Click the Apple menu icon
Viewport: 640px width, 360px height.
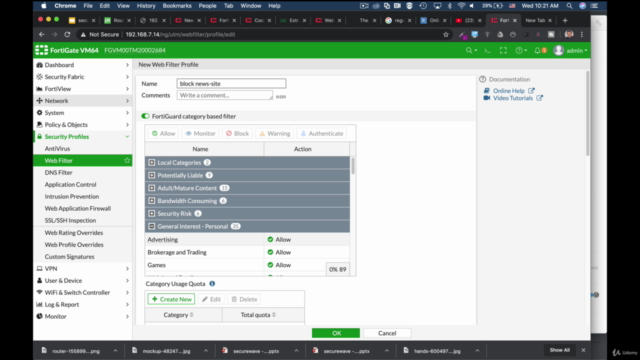(x=44, y=6)
